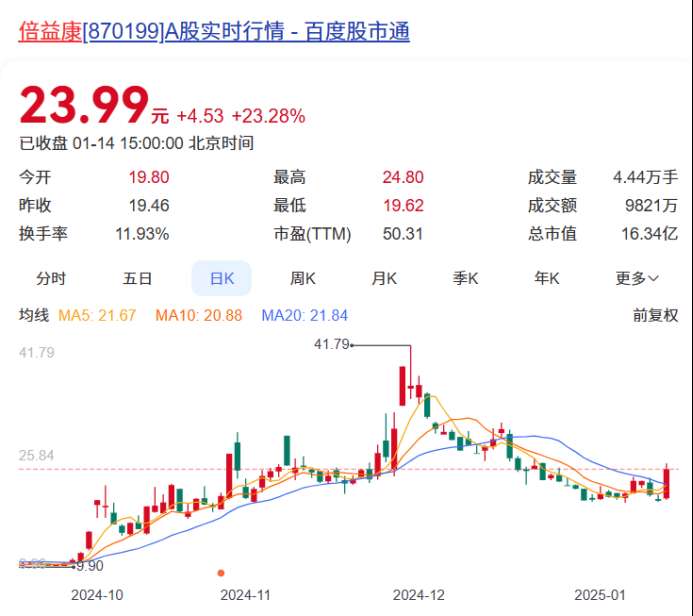Click the latest red candlestick on the chart
Image resolution: width=693 pixels, height=616 pixels.
coord(666,483)
